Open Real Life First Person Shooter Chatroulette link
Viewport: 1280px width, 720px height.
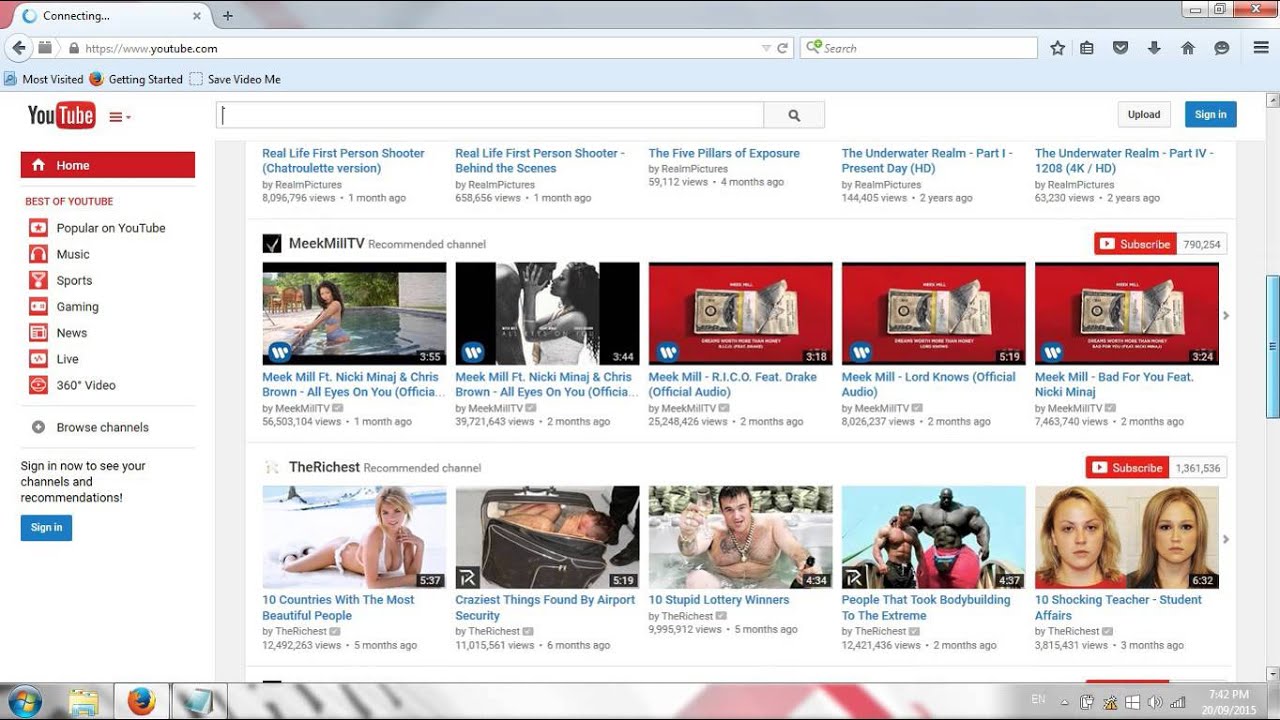point(343,161)
